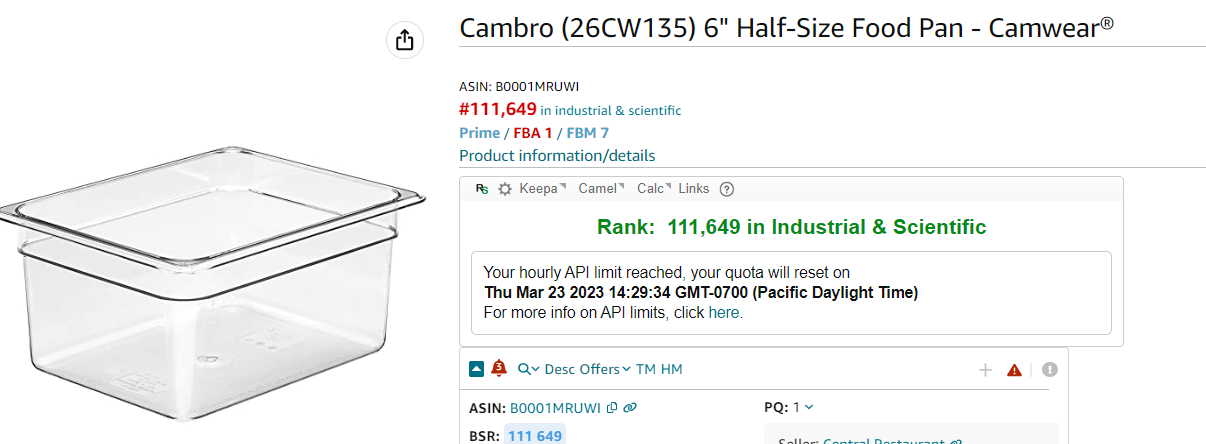Expand the search magnifier dropdown

pyautogui.click(x=529, y=369)
